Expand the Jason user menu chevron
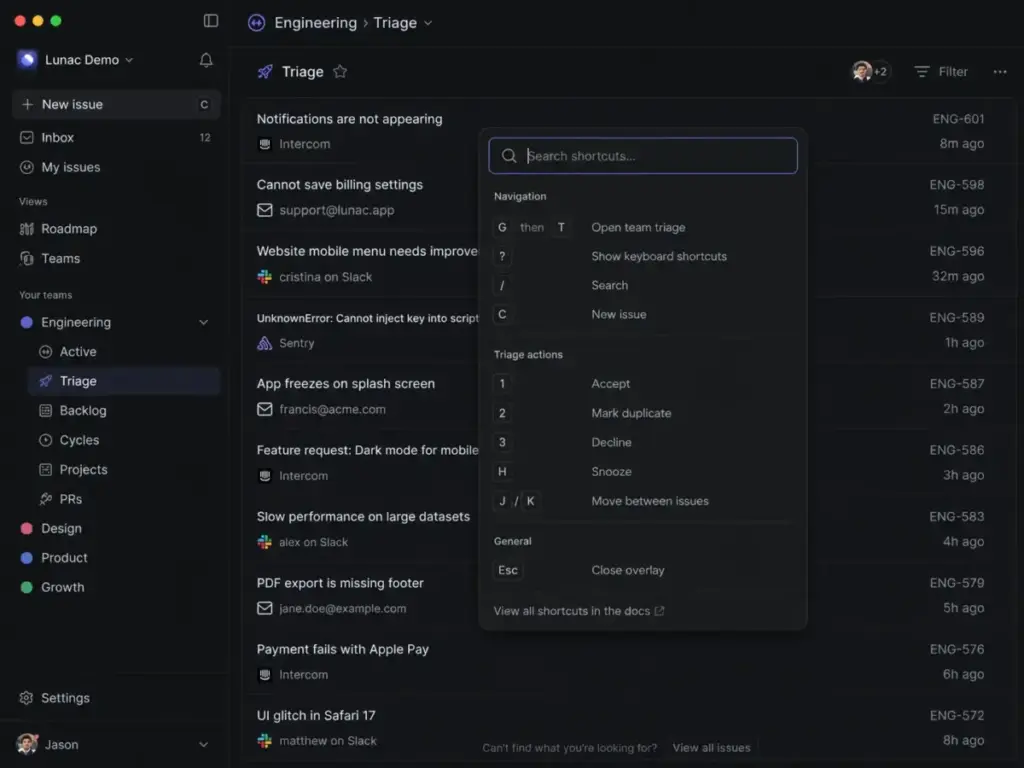 (x=204, y=744)
